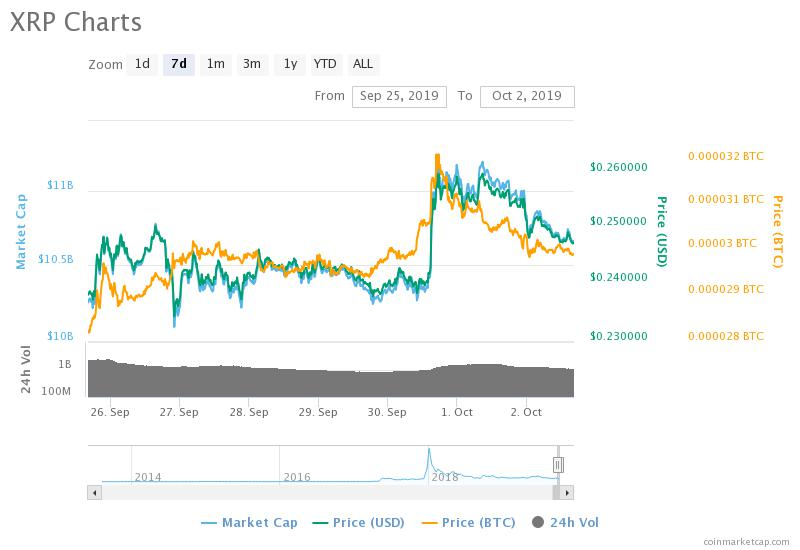Click the 0.000032 BTC label
The width and height of the screenshot is (800, 550).
tap(726, 157)
